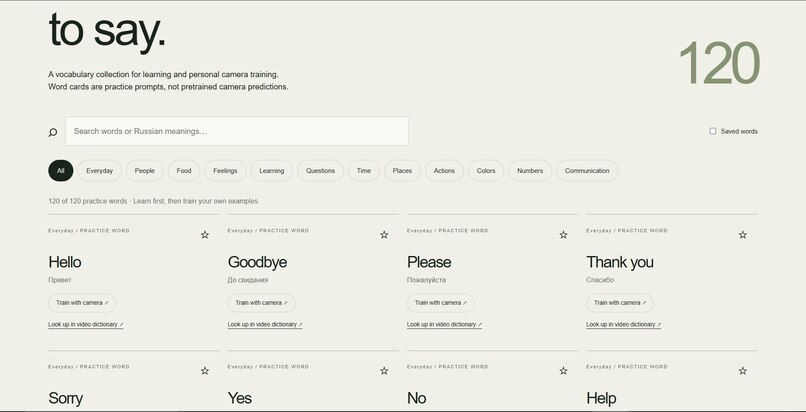Filter by the Questions category
Viewport: 806px width, 412px height.
[x=320, y=171]
